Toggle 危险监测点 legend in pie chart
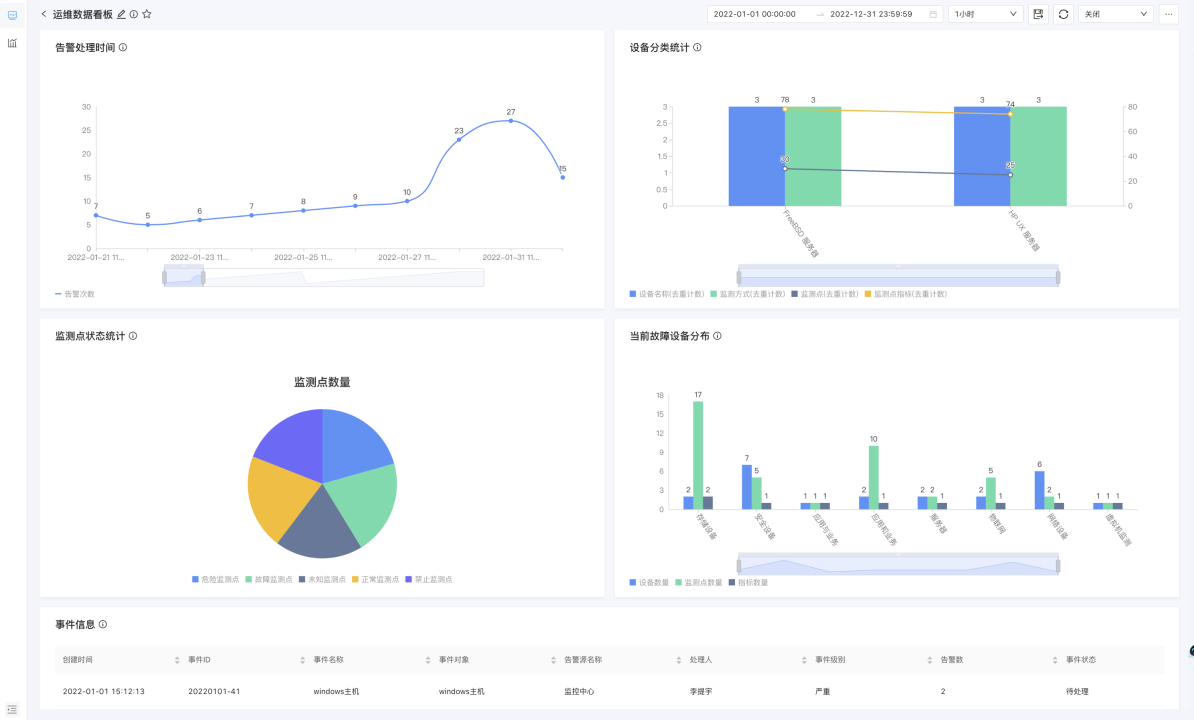 pyautogui.click(x=215, y=579)
